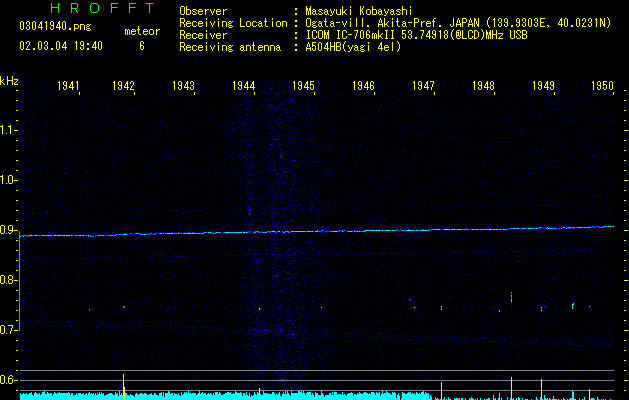Select observer name Masayuki Kobayashi
629x400 pixels.
click(359, 11)
